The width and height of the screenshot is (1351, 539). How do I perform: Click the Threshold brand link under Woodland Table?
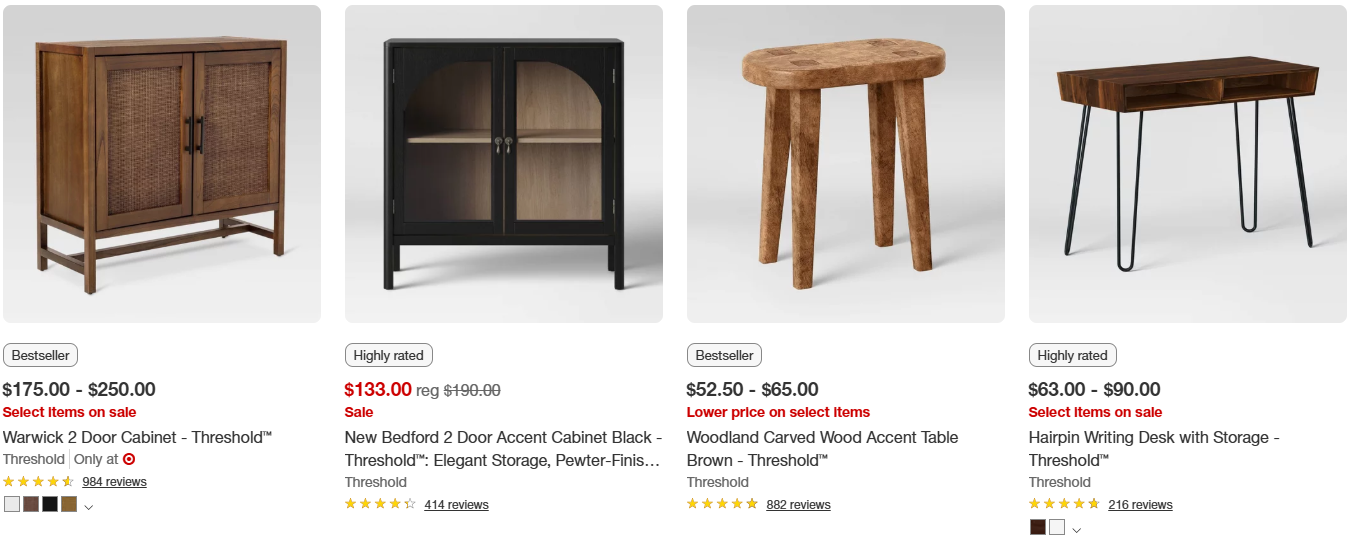tap(717, 482)
